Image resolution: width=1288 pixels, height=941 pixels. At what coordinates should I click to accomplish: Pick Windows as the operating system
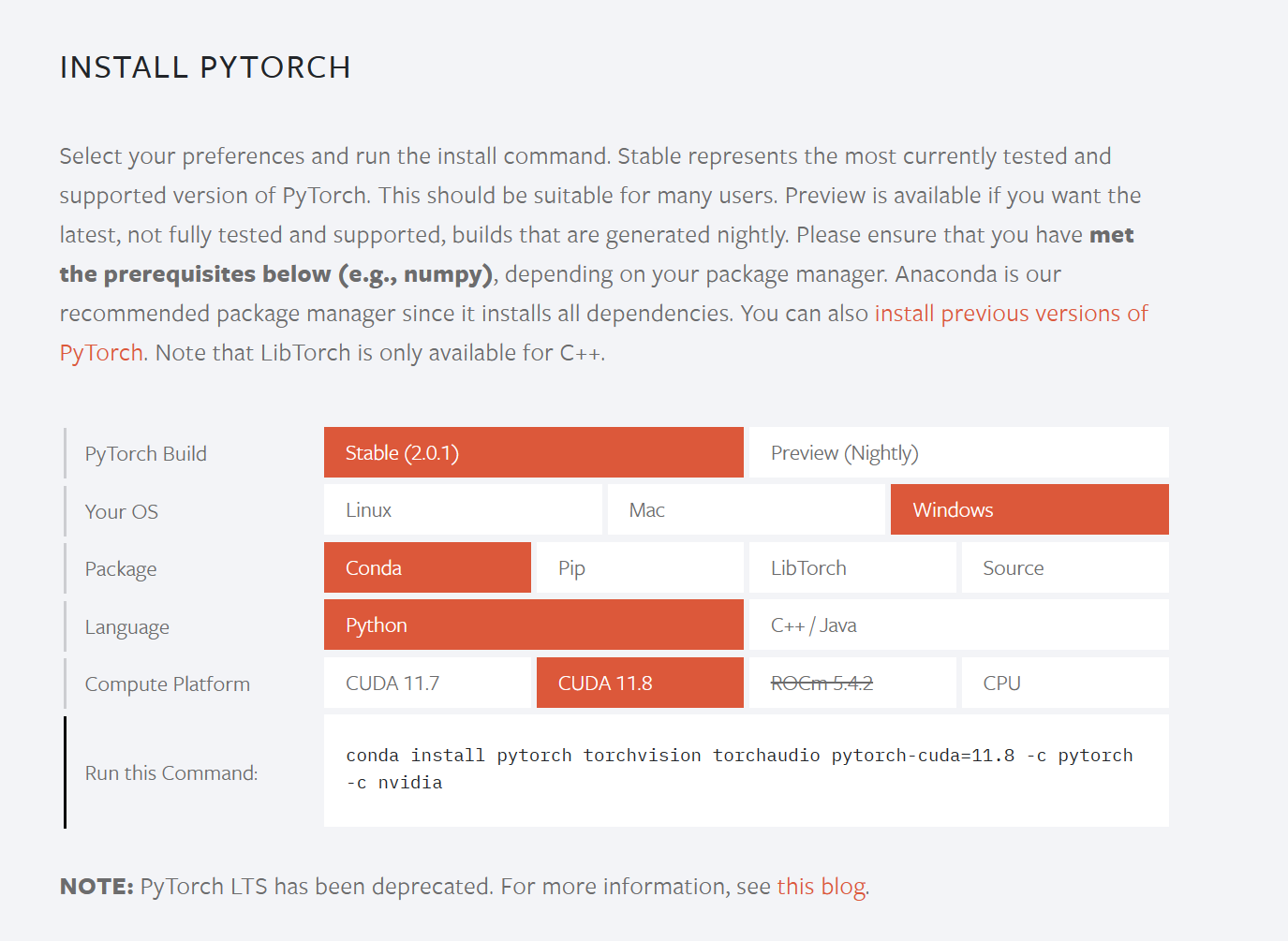pos(1028,509)
